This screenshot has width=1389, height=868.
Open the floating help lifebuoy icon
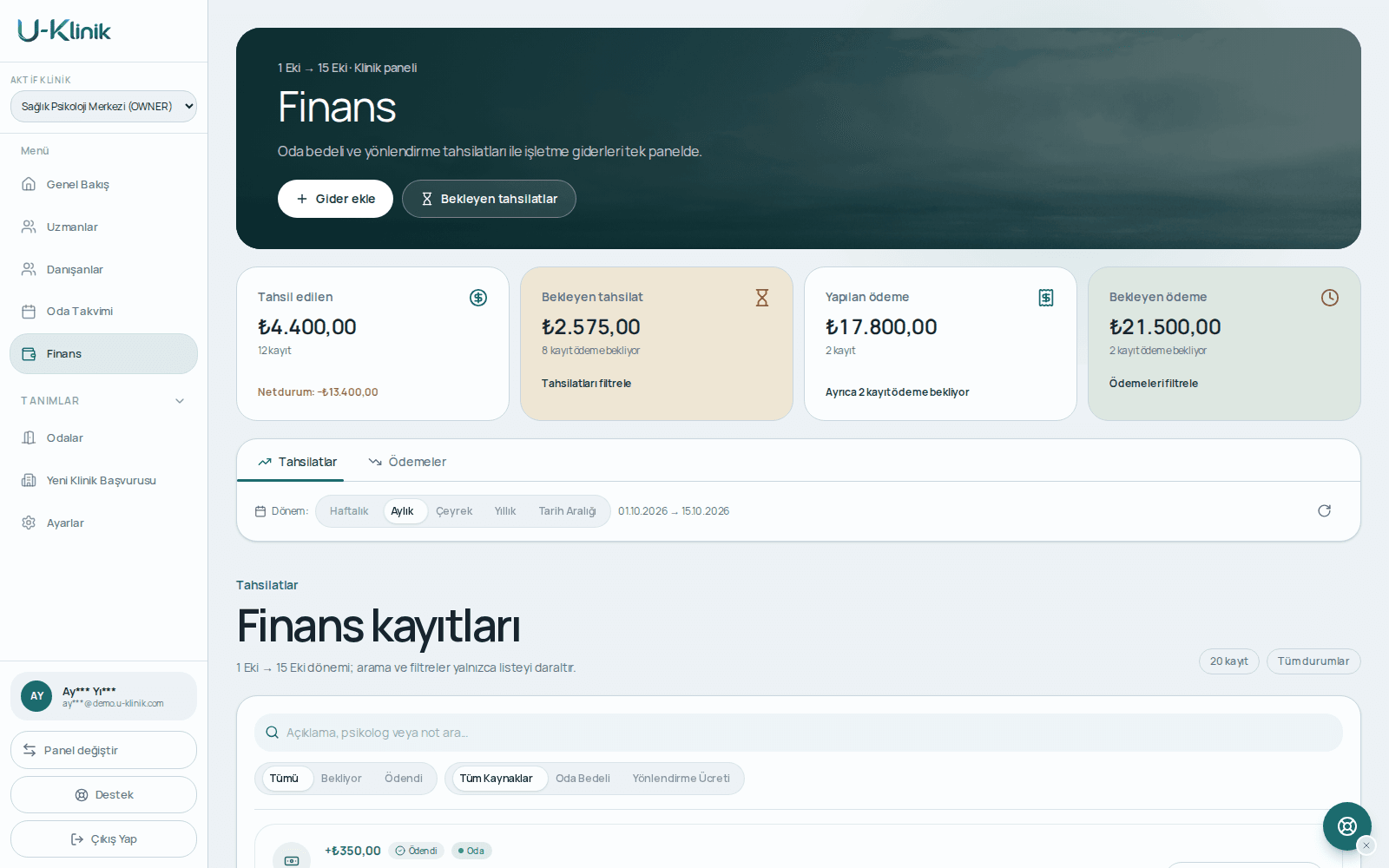point(1347,826)
